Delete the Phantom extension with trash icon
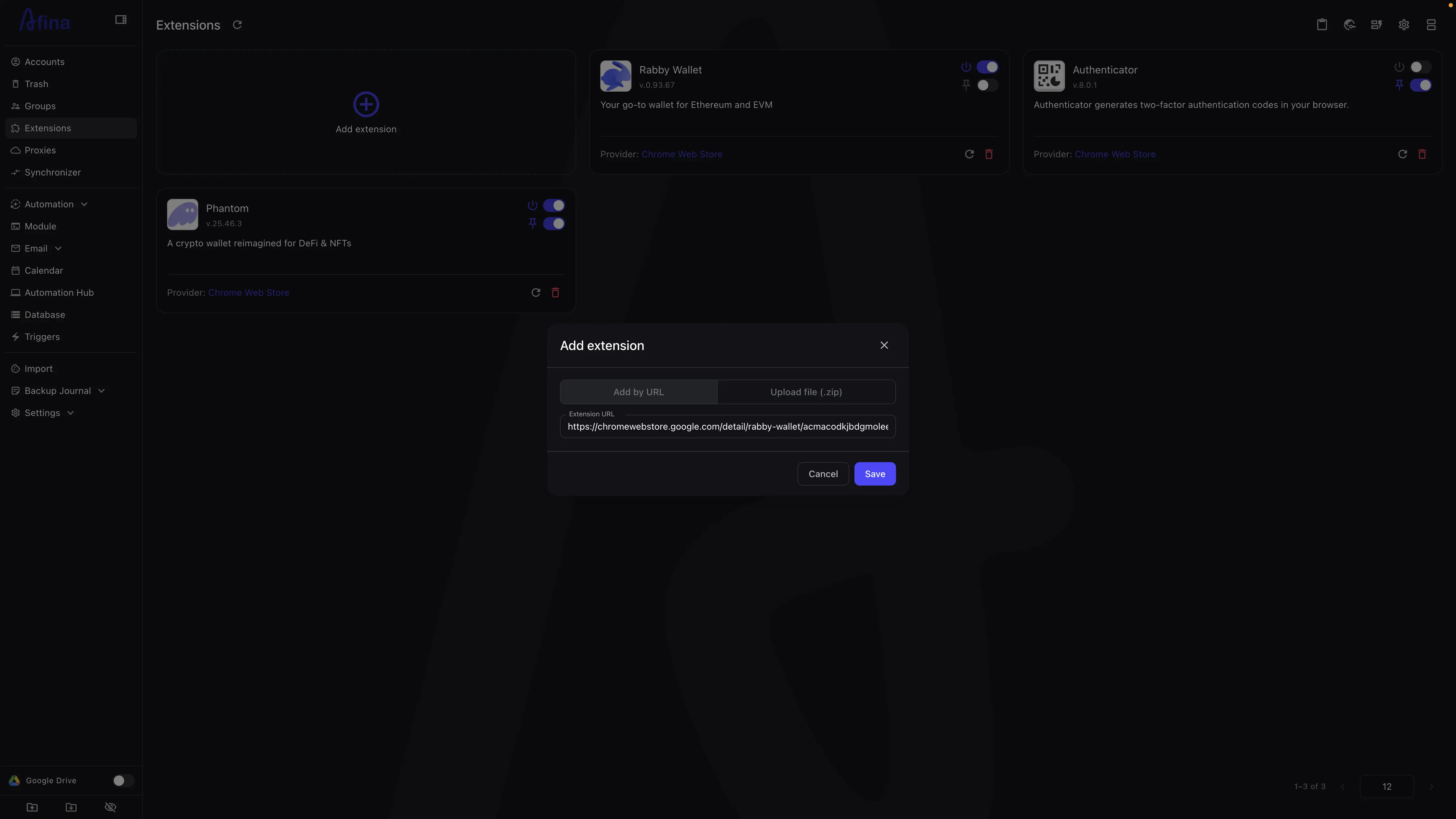 555,293
